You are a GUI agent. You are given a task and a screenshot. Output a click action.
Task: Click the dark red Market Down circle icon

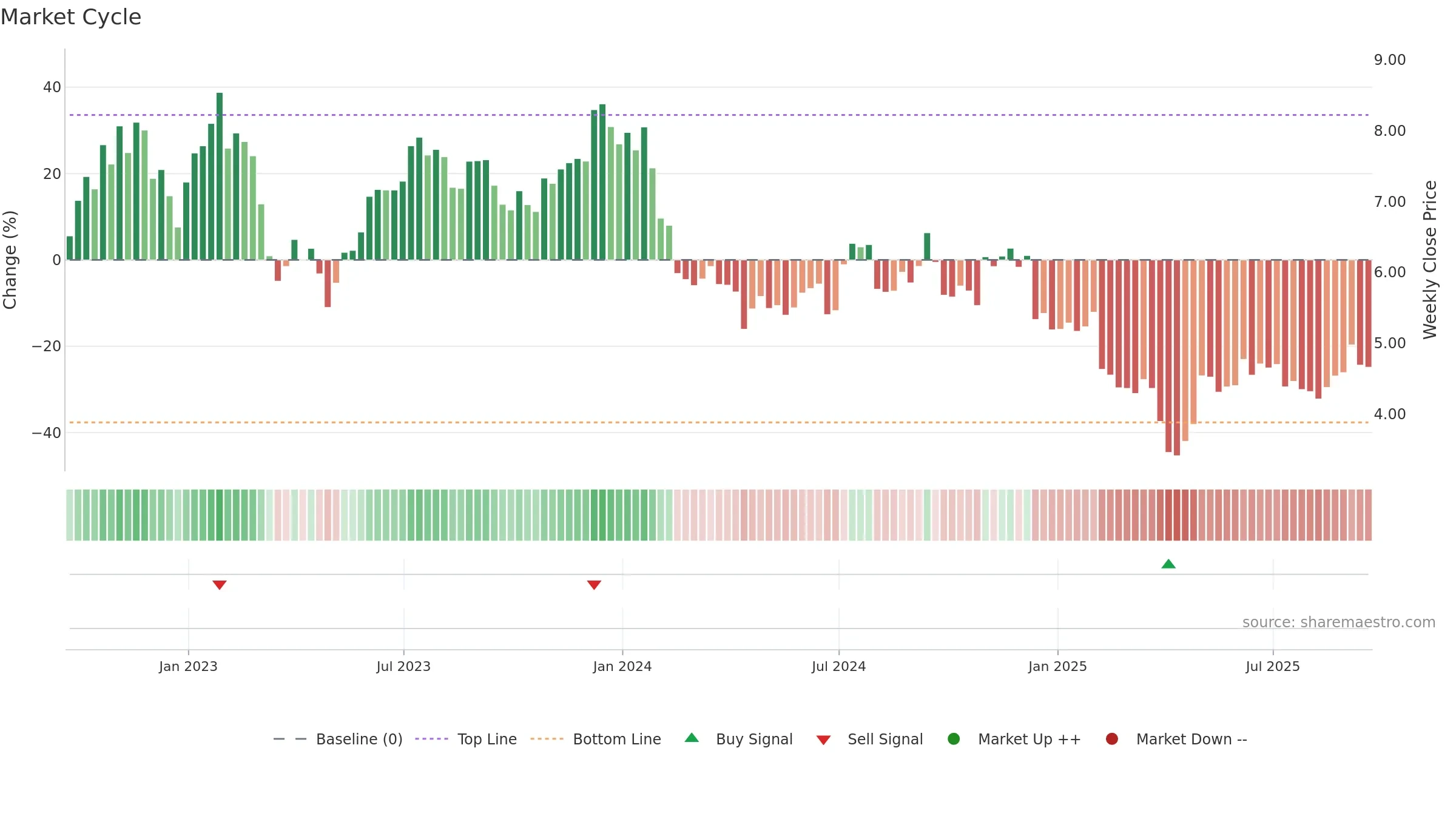[1112, 739]
